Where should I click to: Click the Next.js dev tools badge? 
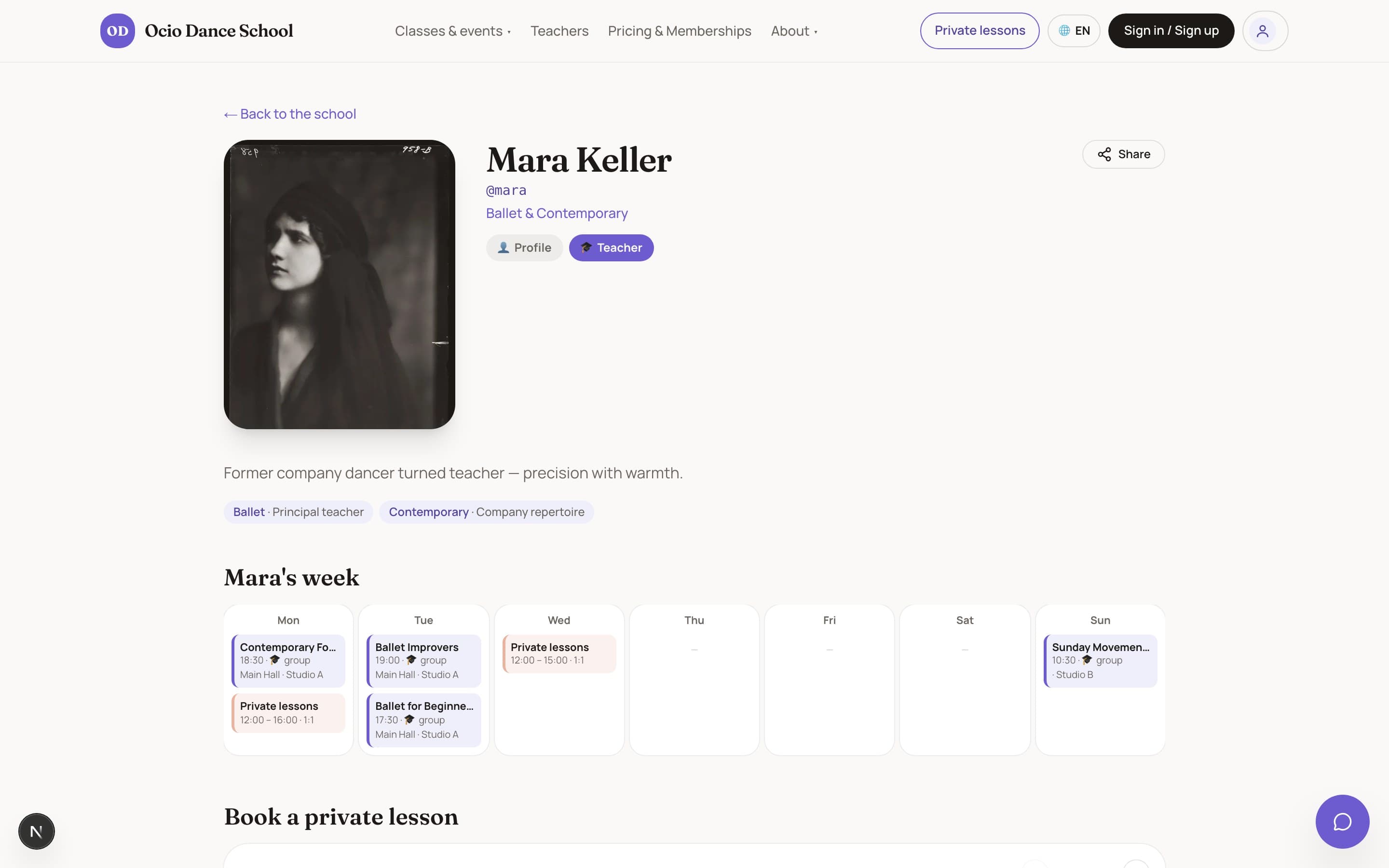(36, 831)
